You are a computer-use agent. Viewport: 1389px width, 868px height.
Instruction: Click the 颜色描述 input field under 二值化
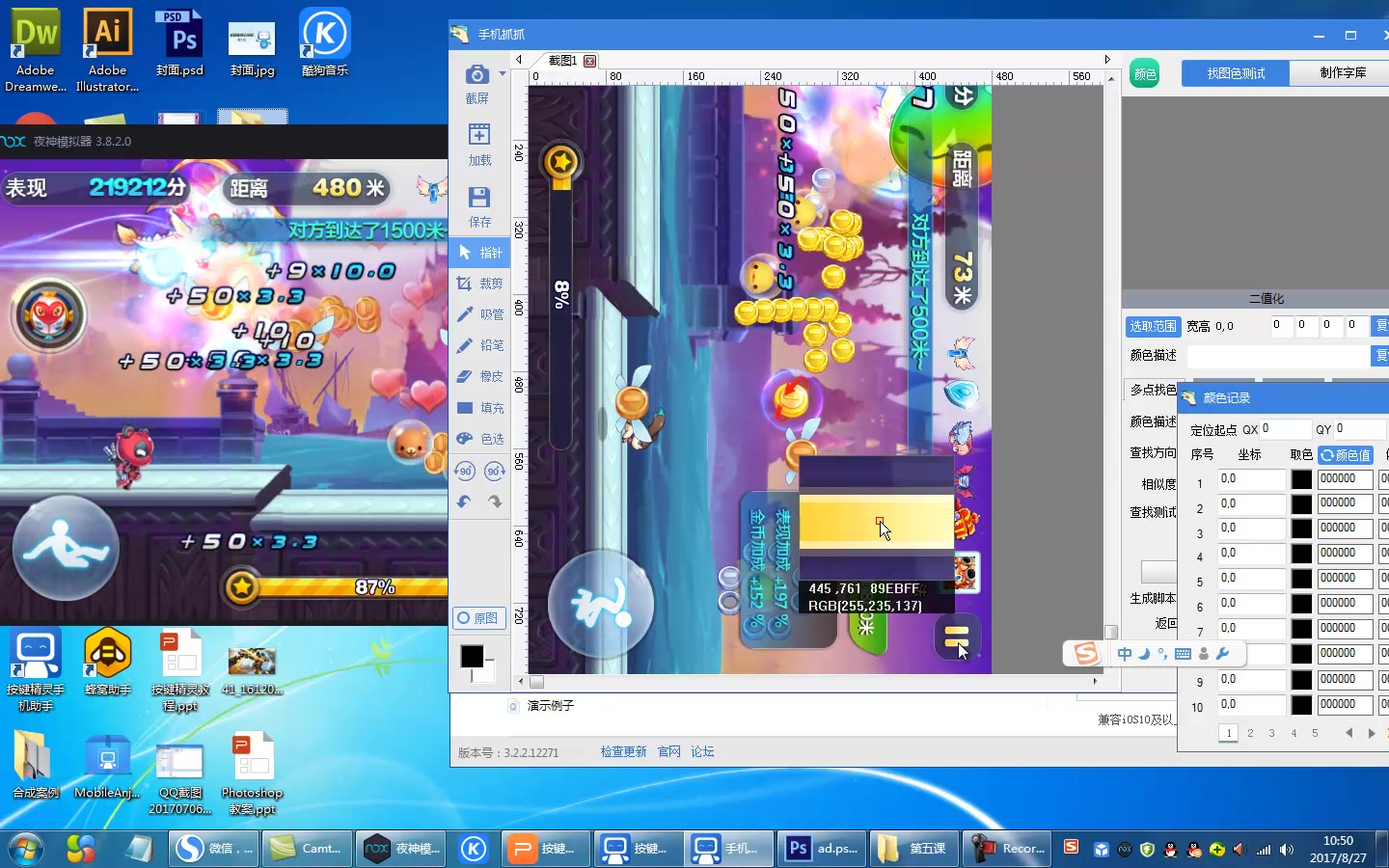tap(1278, 356)
